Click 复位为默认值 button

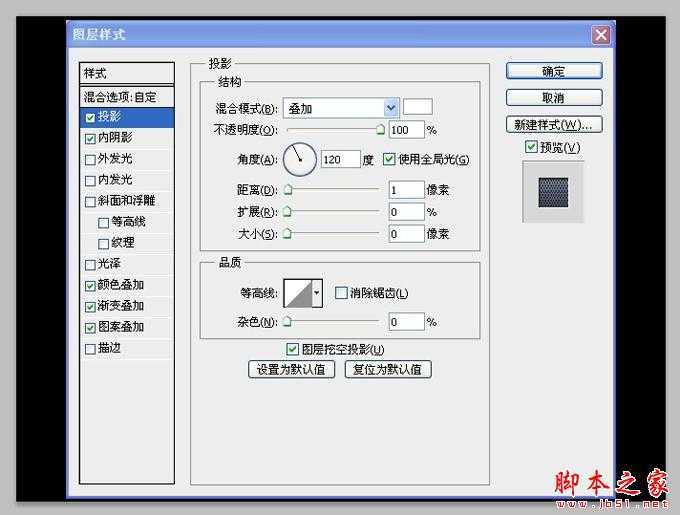(388, 369)
